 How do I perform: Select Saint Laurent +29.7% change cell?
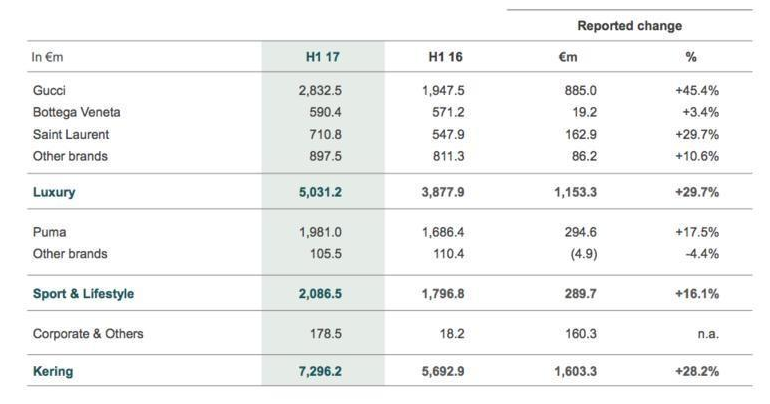[x=697, y=135]
